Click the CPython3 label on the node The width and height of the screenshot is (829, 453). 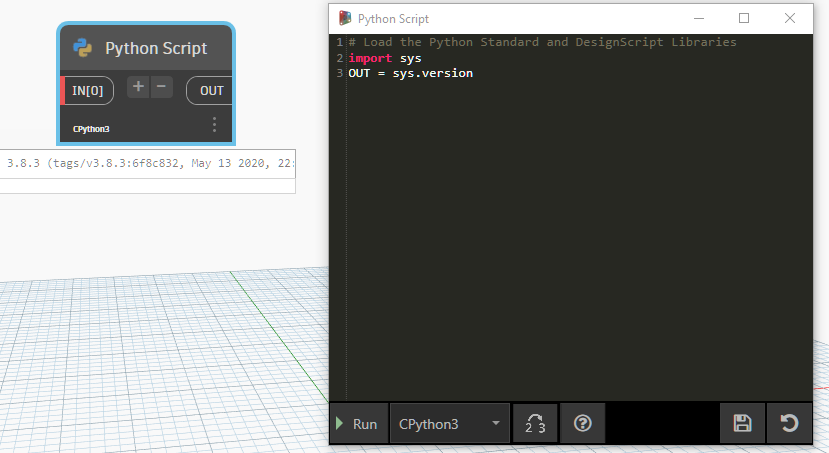pyautogui.click(x=91, y=129)
